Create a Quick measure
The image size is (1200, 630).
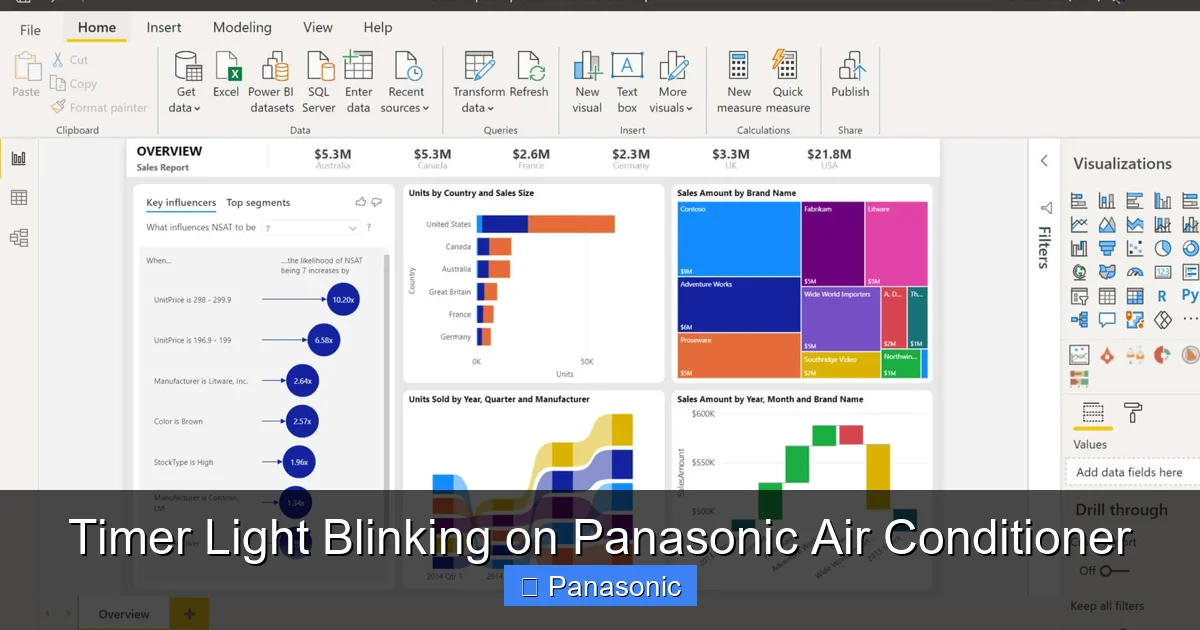coord(788,82)
